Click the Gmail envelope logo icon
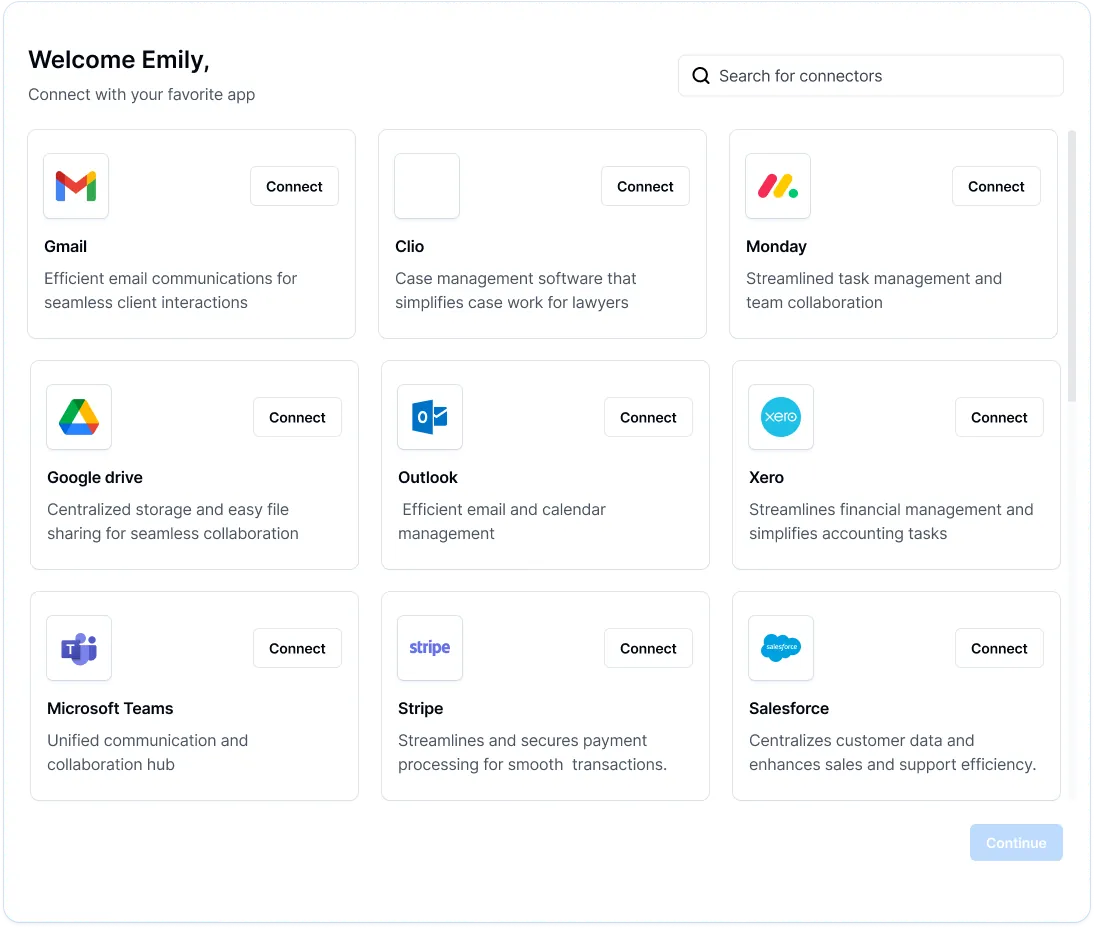This screenshot has width=1094, height=928. pos(76,186)
